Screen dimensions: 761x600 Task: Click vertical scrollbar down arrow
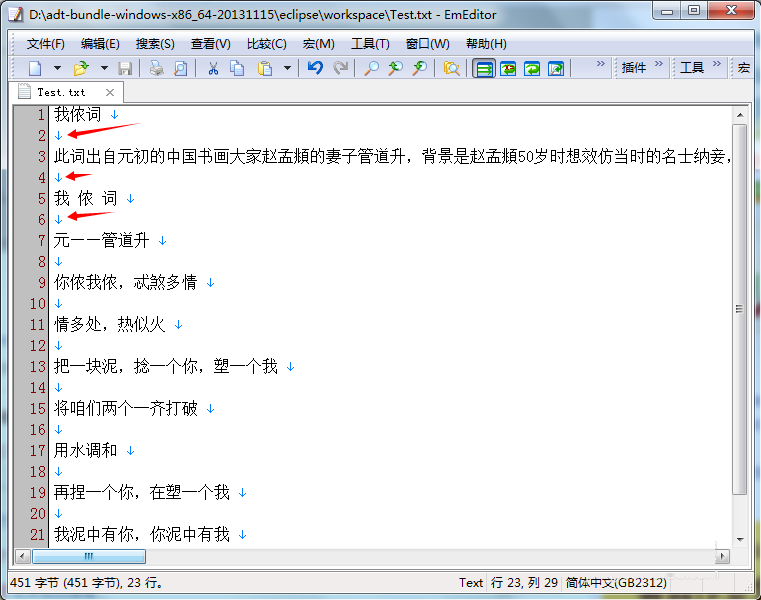[x=740, y=540]
